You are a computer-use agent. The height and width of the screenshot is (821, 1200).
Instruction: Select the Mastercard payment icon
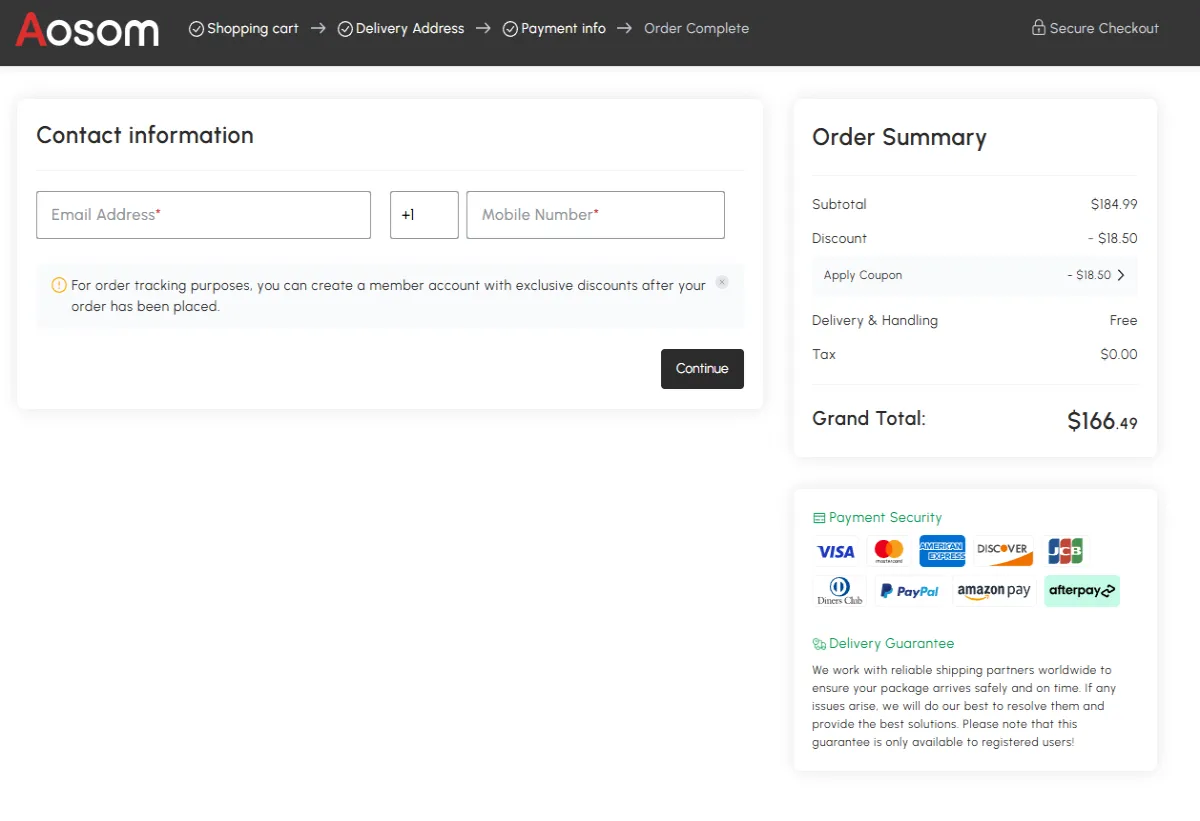[x=889, y=550]
